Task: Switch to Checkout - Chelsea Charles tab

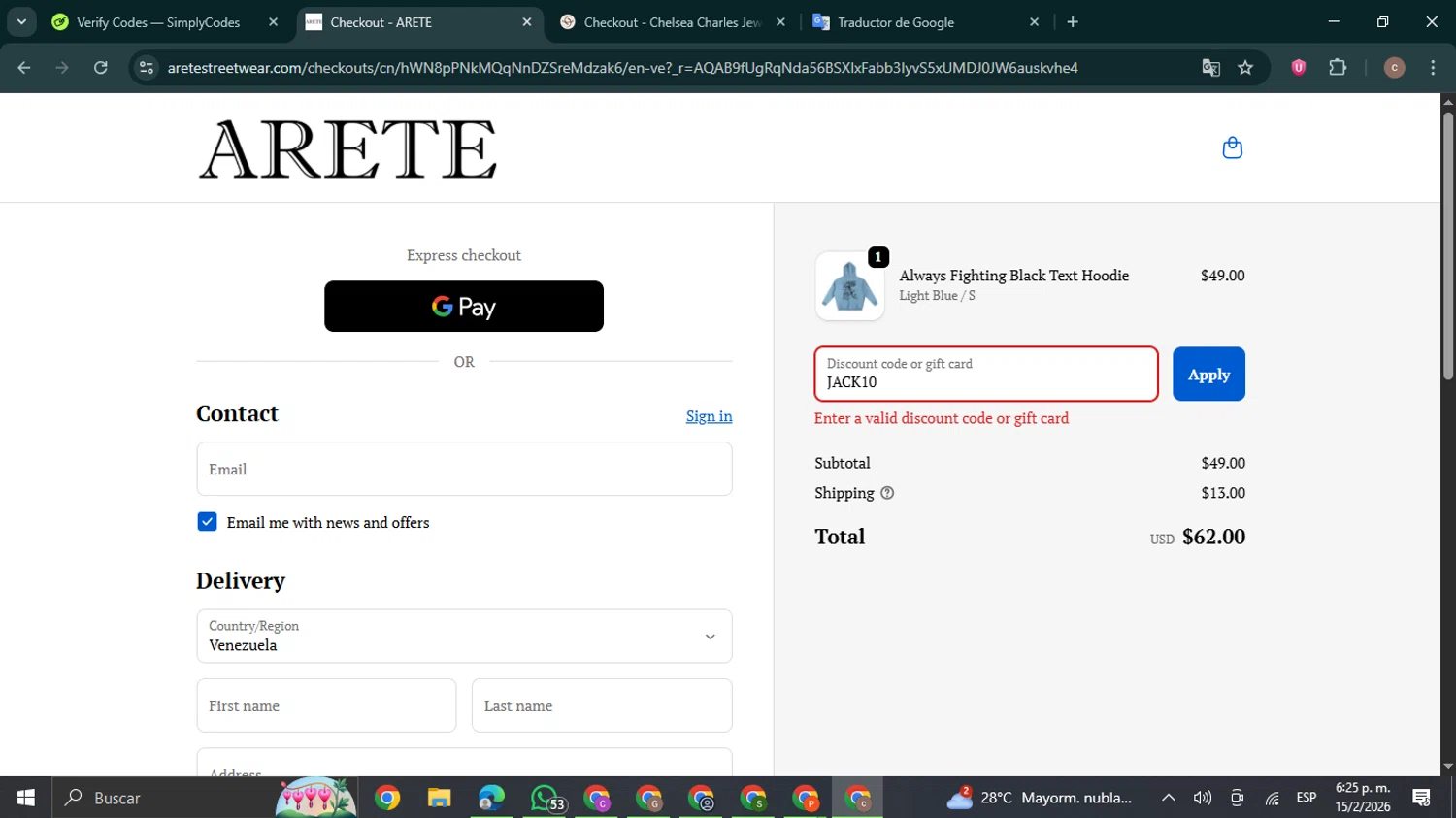Action: [673, 21]
